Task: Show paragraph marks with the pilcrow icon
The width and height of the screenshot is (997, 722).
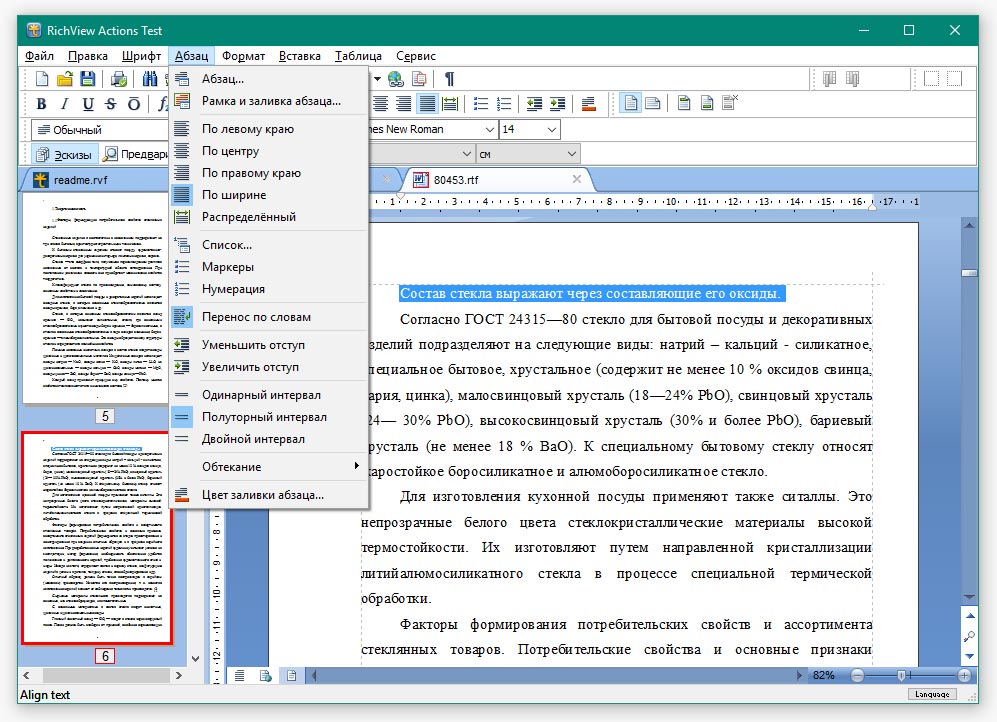Action: [x=449, y=79]
